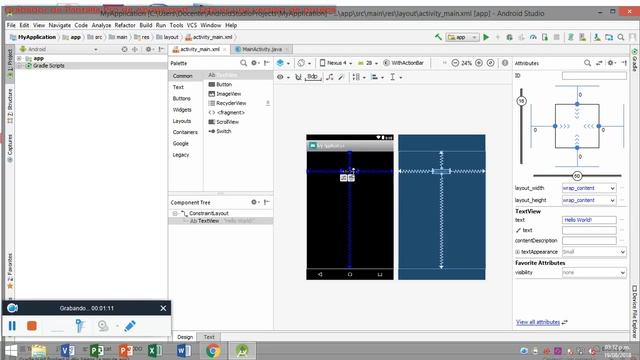Pause the screen recording
Image resolution: width=640 pixels, height=360 pixels.
pyautogui.click(x=12, y=326)
